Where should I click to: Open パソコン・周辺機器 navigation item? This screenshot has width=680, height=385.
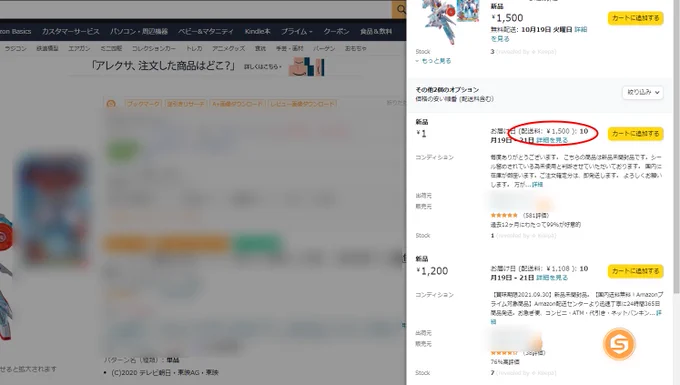[x=139, y=31]
